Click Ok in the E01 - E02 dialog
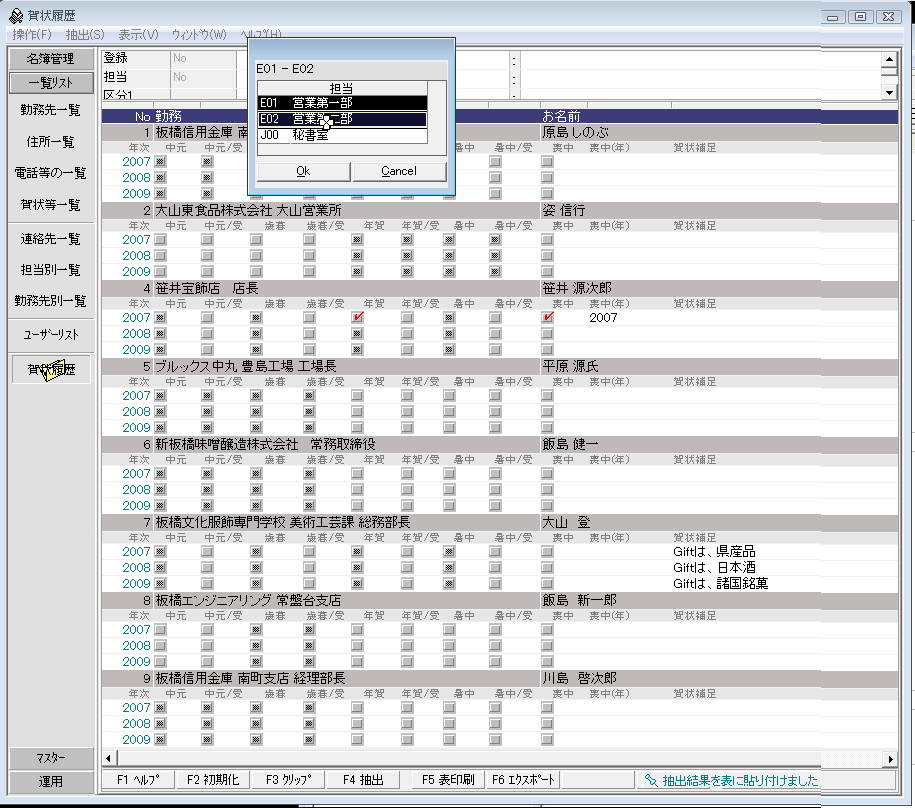Image resolution: width=915 pixels, height=808 pixels. pos(303,171)
